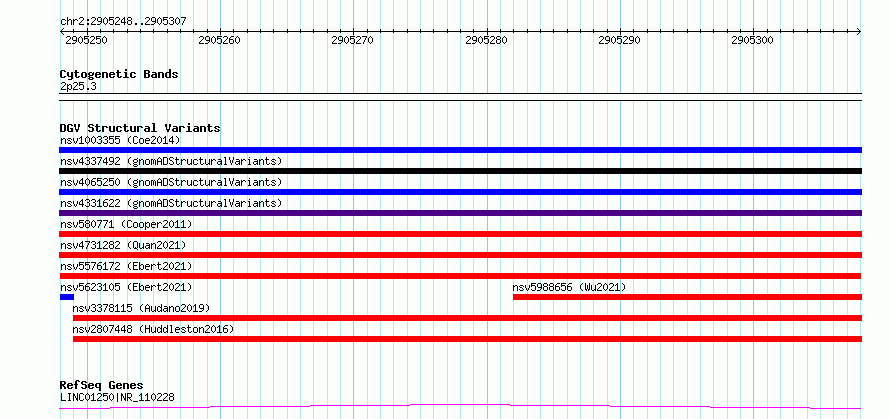
Task: Click the short blue bar of nsv5623105
Action: click(x=66, y=297)
